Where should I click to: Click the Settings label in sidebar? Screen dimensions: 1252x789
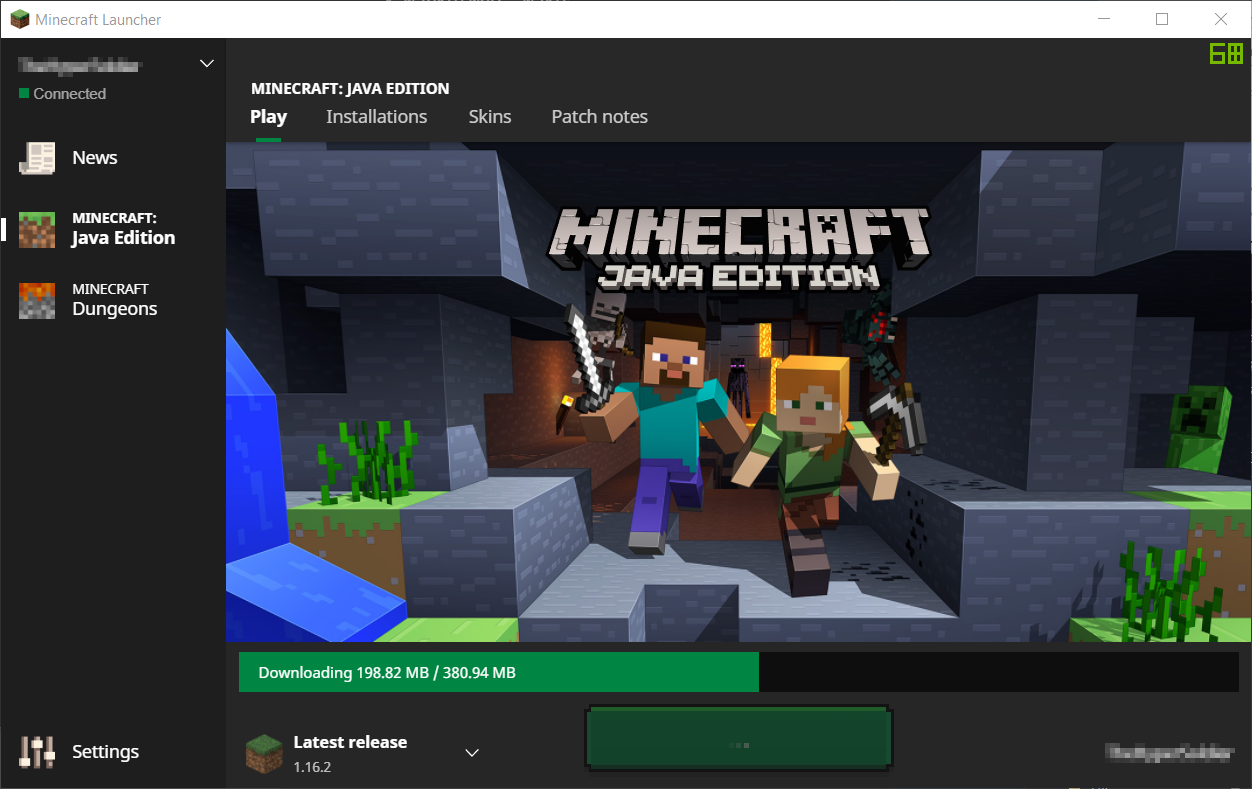105,752
